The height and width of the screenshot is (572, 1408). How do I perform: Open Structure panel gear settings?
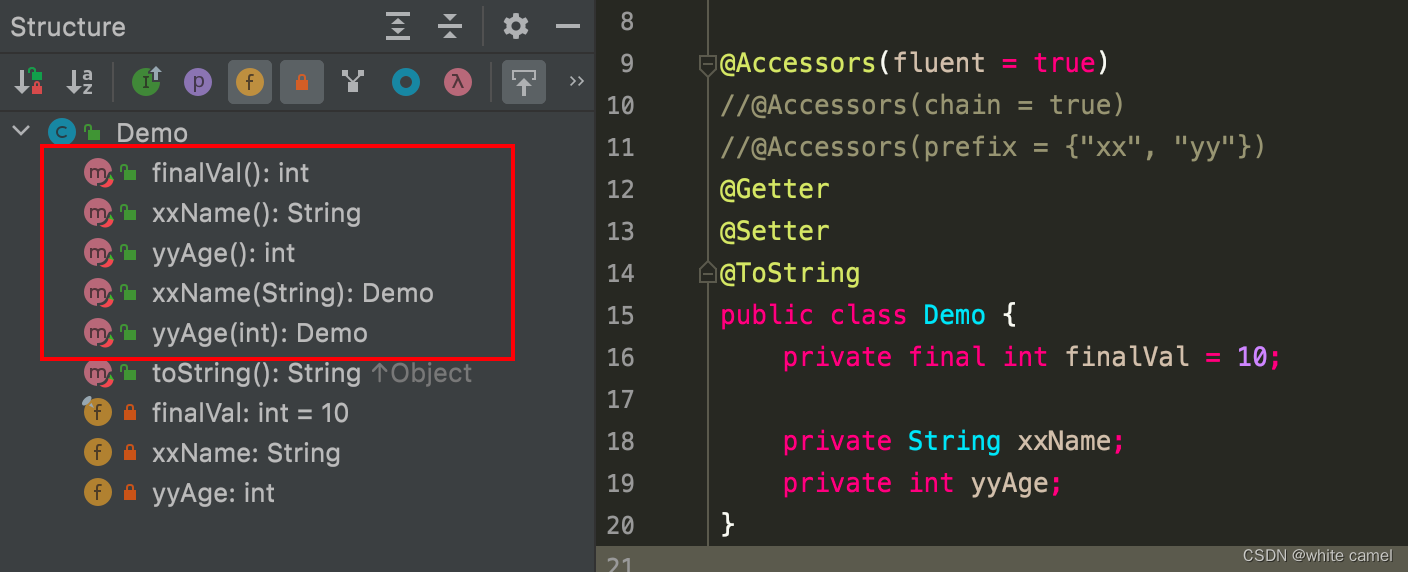coord(516,26)
